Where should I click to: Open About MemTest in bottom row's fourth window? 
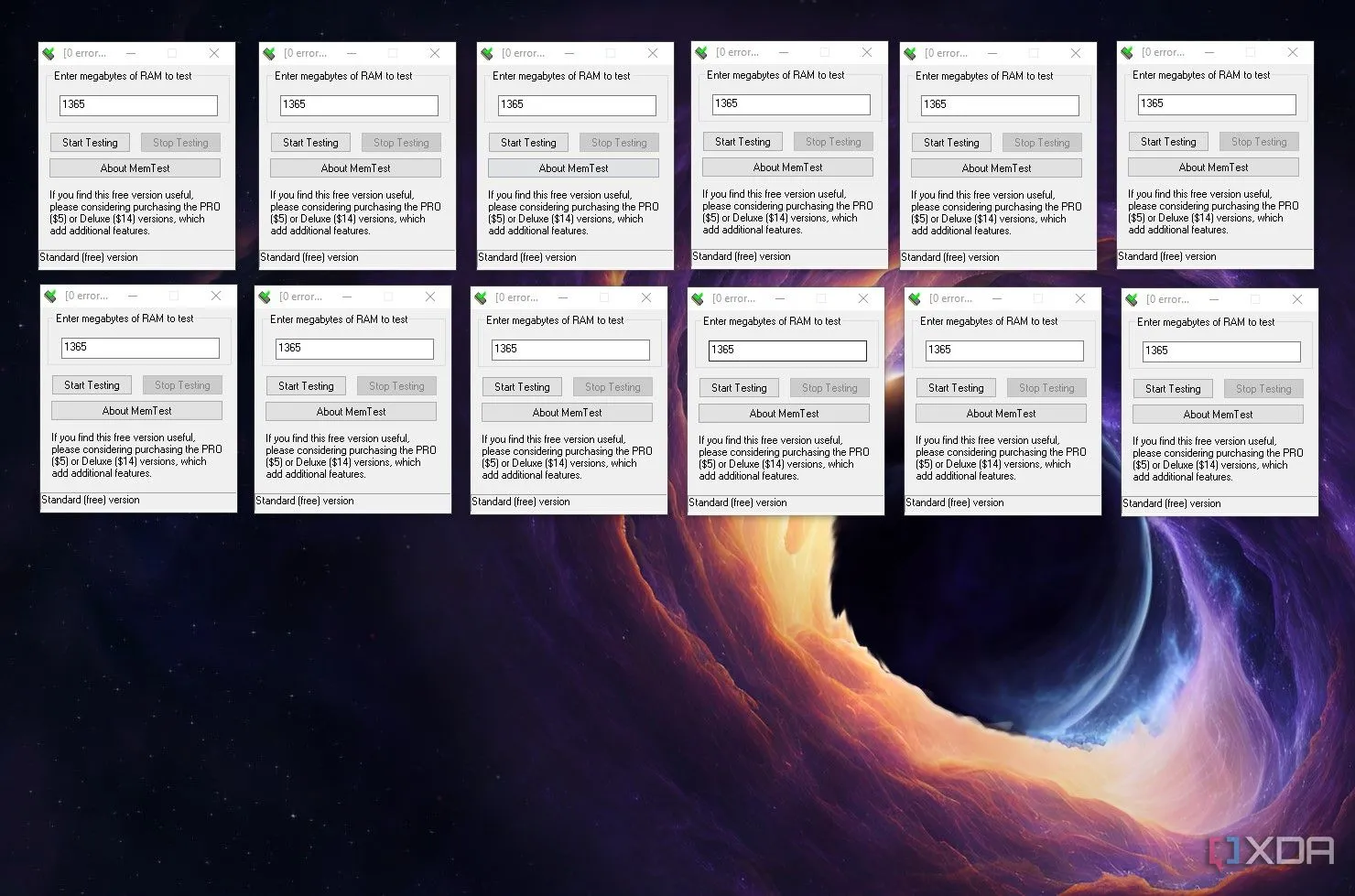click(x=785, y=414)
